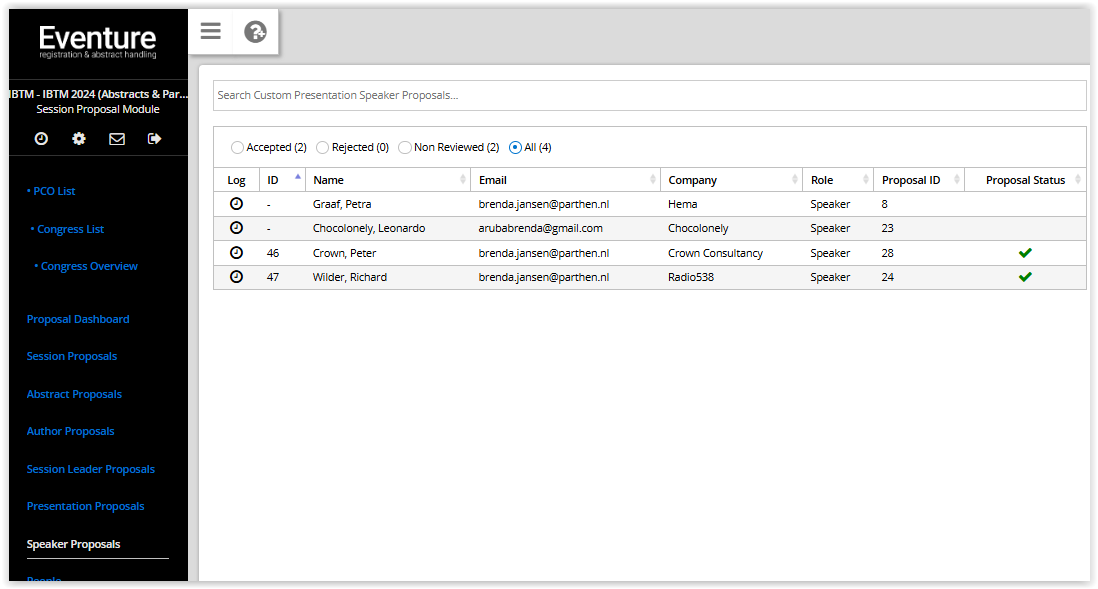This screenshot has height=589, width=1098.
Task: Click company Chocolonely cell
Action: [697, 228]
